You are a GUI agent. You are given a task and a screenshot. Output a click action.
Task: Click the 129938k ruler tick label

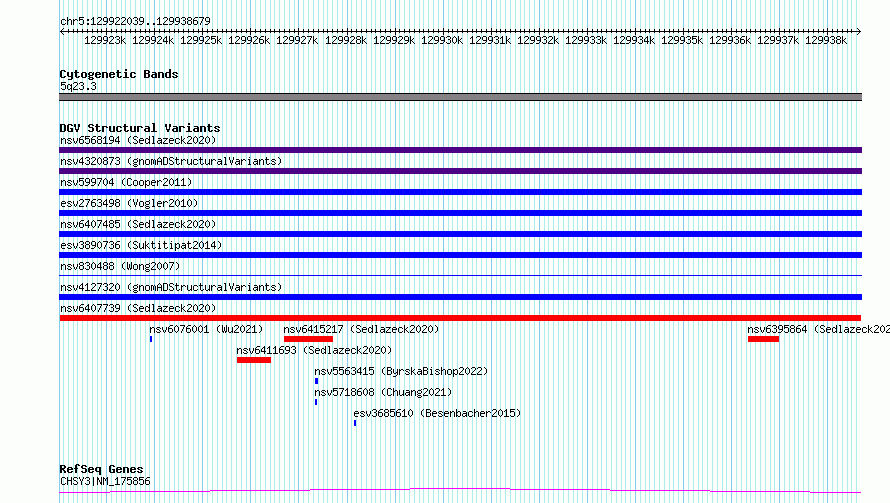826,40
